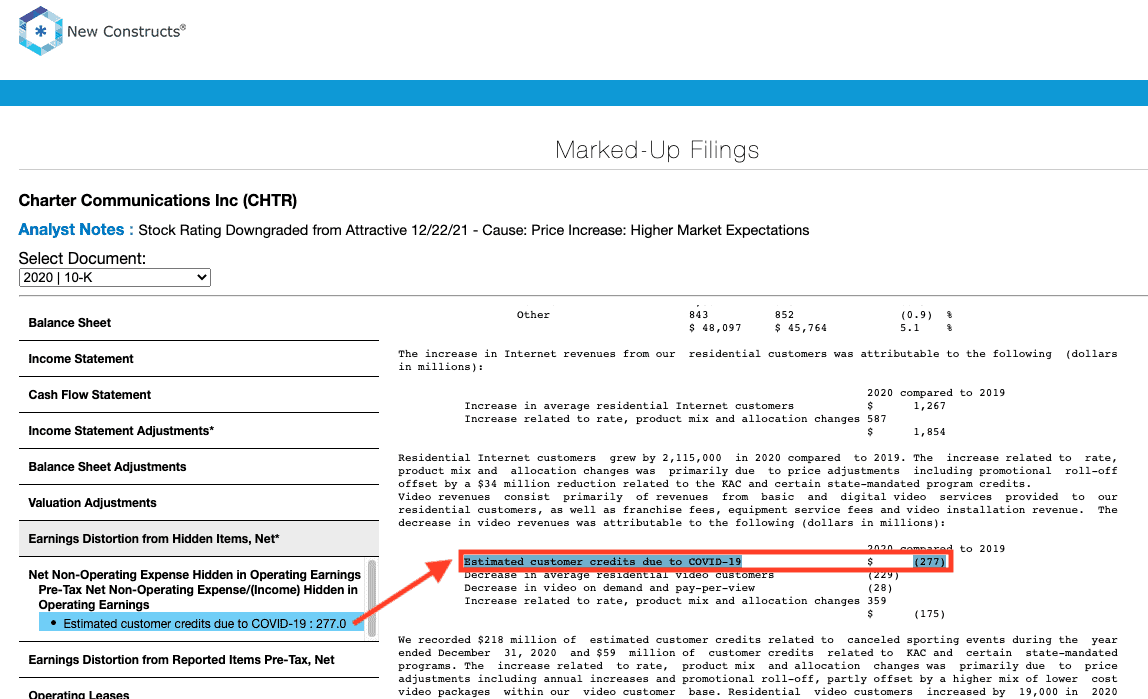This screenshot has width=1148, height=699.
Task: Click the highlighted (277) value in filing
Action: point(930,561)
